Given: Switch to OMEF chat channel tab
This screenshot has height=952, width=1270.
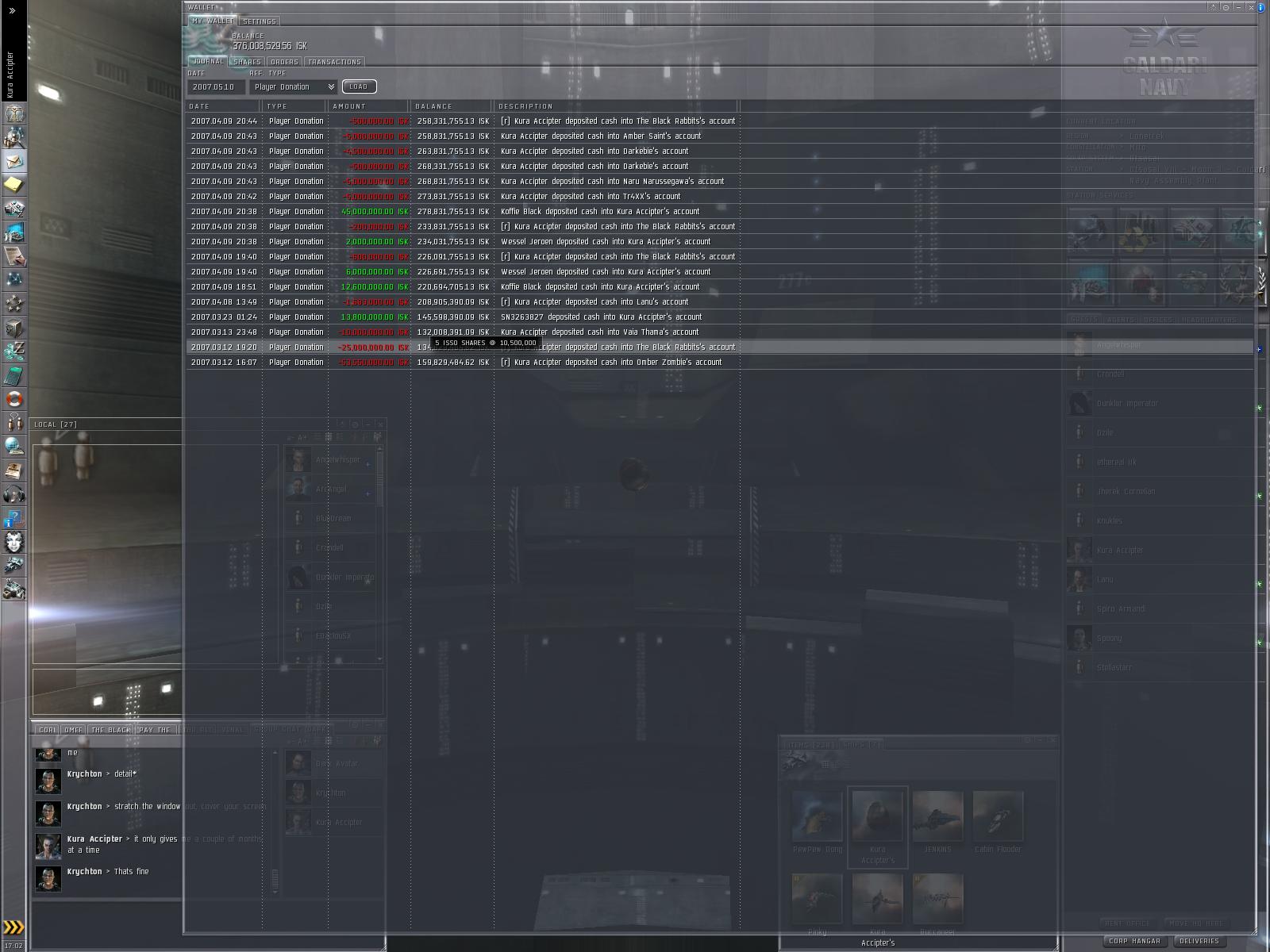Looking at the screenshot, I should [73, 730].
